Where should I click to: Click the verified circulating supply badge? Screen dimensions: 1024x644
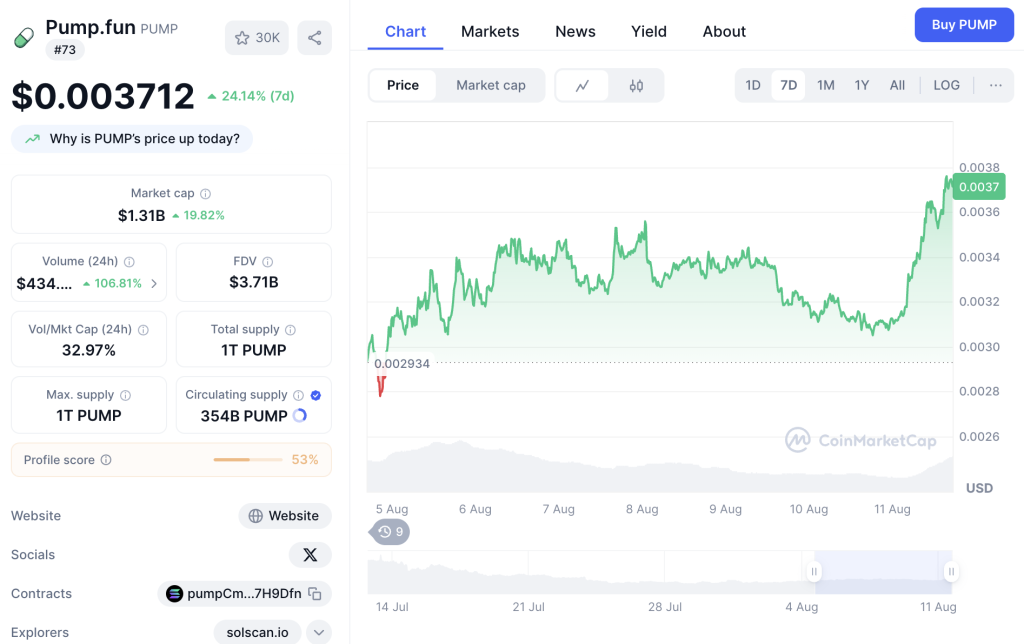(316, 395)
